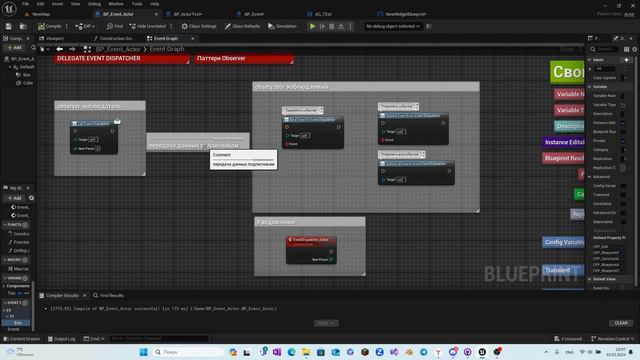Start Simulation mode
This screenshot has height=360, width=640.
(282, 26)
